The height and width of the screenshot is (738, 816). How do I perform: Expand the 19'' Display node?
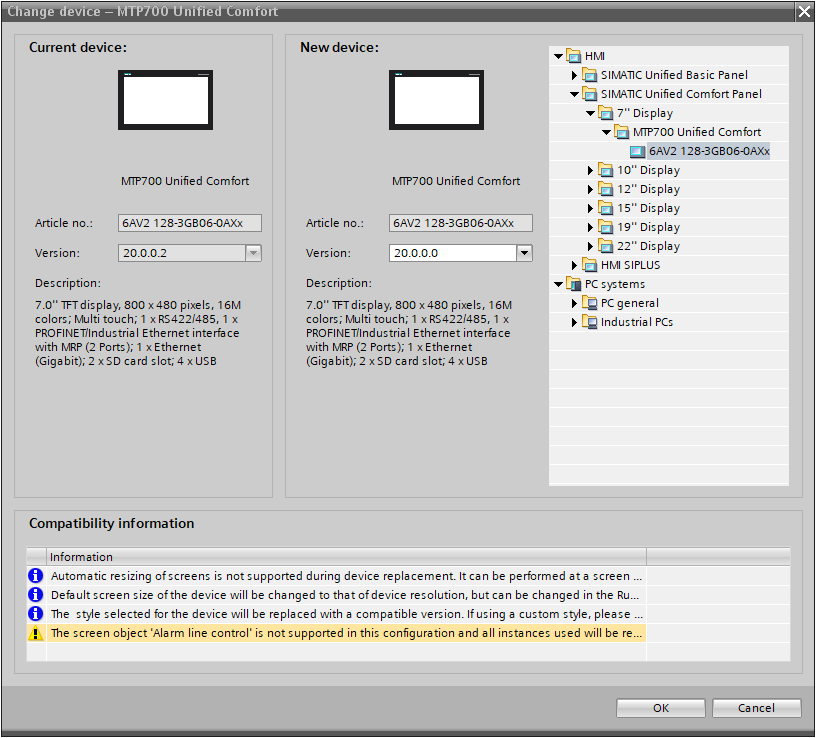click(591, 227)
